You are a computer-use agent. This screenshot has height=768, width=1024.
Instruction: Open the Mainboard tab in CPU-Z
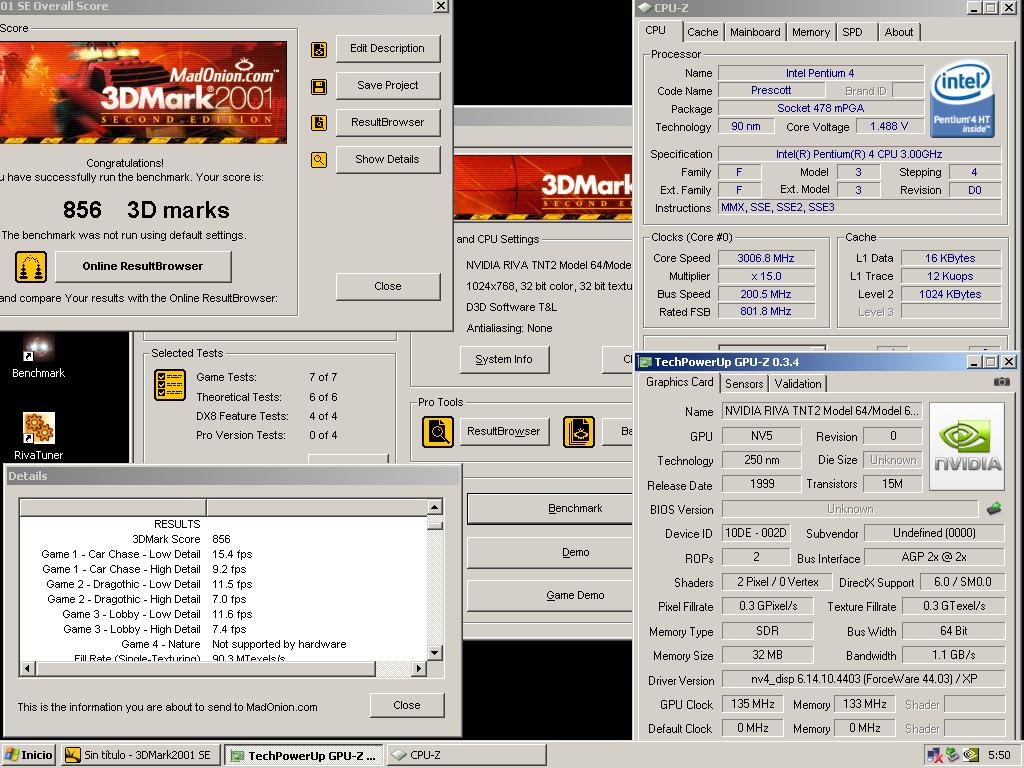click(755, 32)
